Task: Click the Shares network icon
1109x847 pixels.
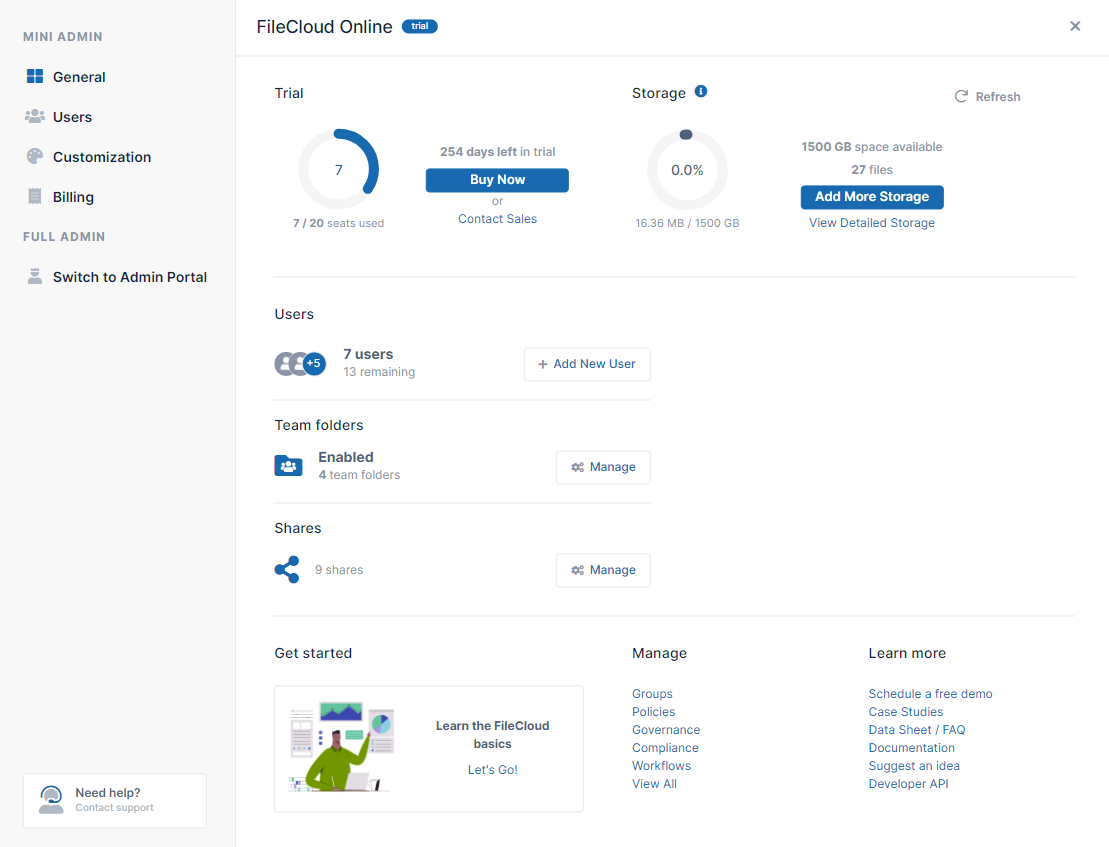Action: tap(287, 570)
